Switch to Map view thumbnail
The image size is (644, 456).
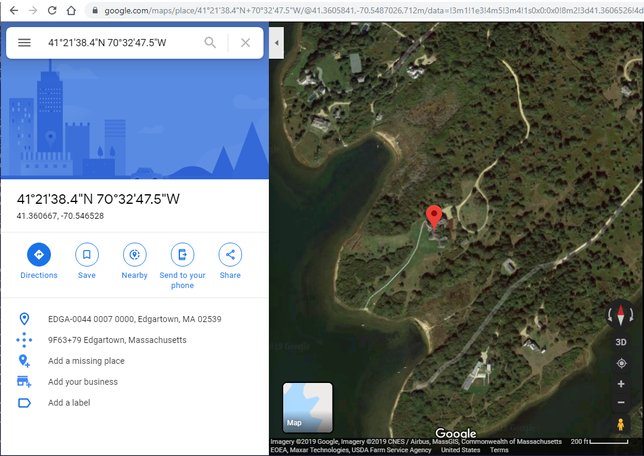308,407
